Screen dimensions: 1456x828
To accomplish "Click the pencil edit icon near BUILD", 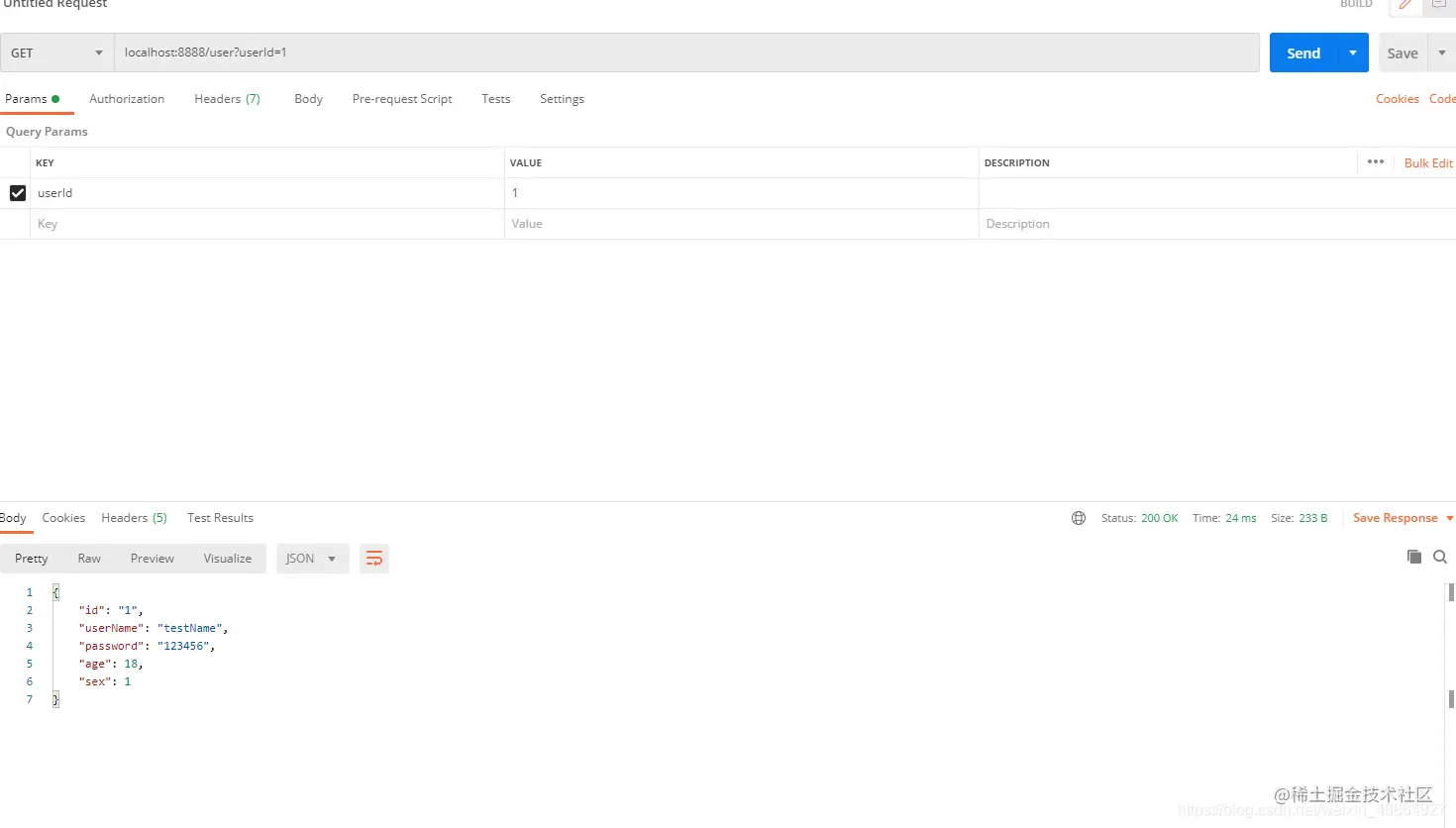I will [1405, 5].
